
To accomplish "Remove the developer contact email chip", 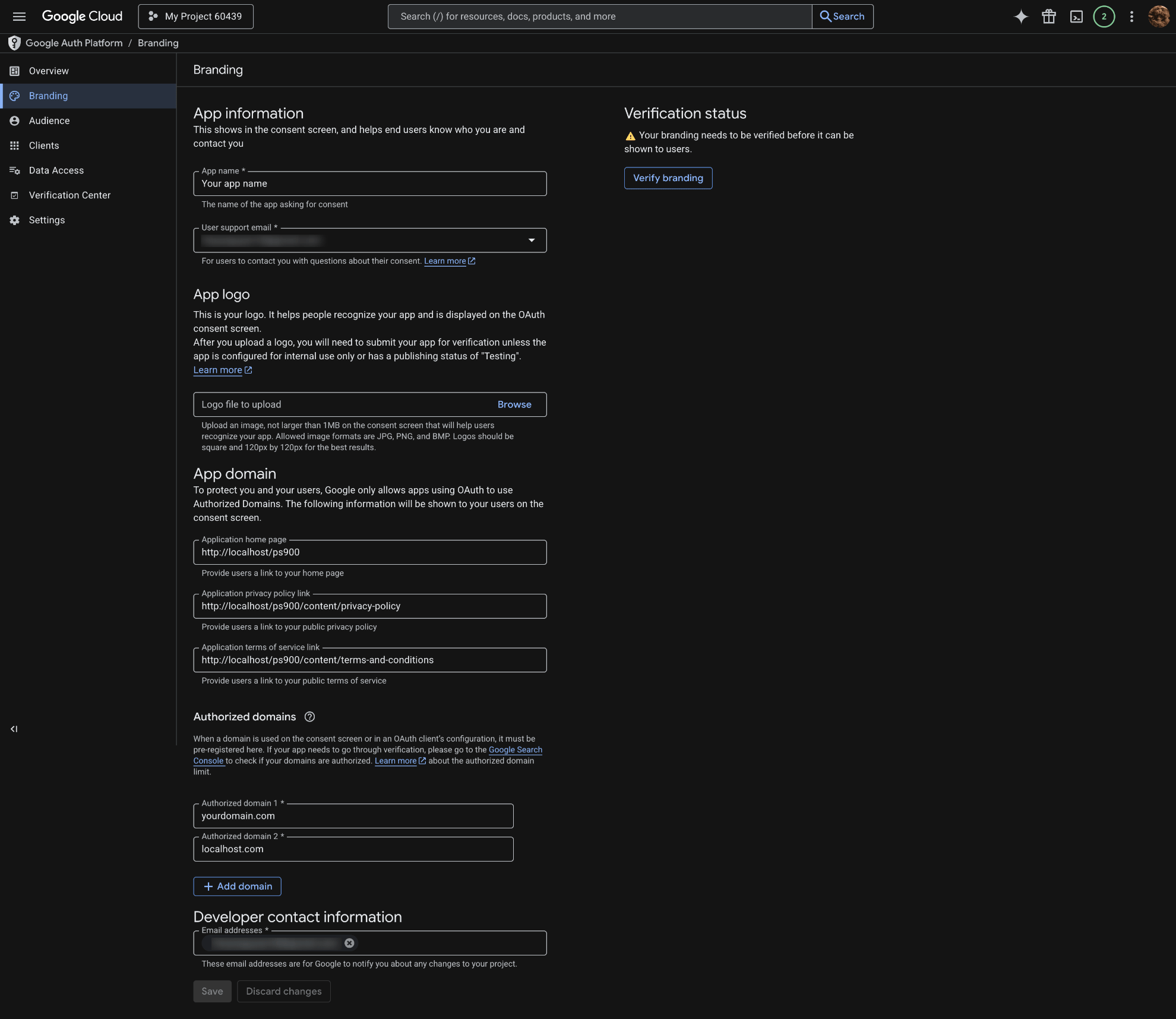I will pos(349,943).
